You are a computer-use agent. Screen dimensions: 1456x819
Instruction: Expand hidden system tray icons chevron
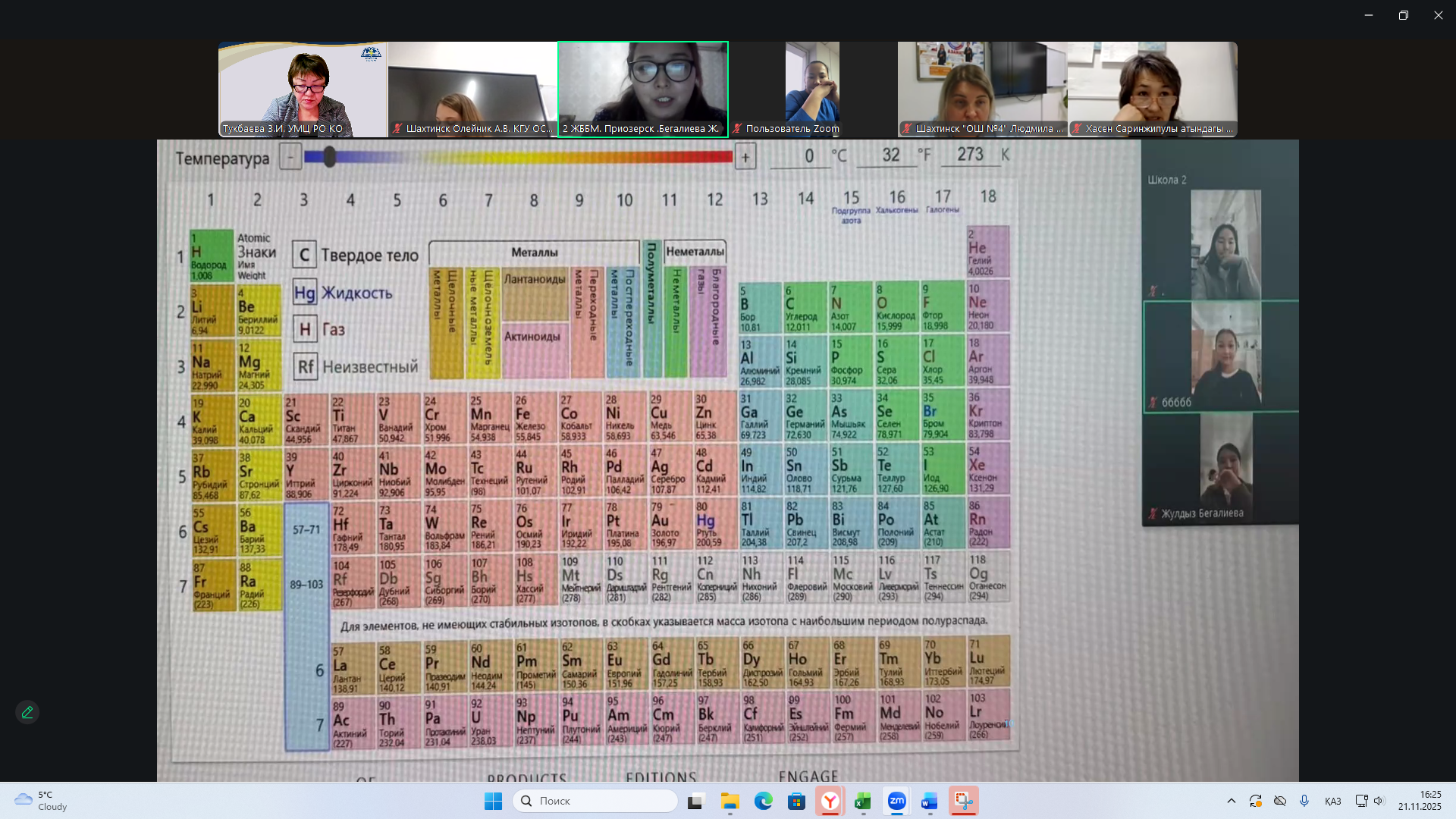(x=1231, y=801)
